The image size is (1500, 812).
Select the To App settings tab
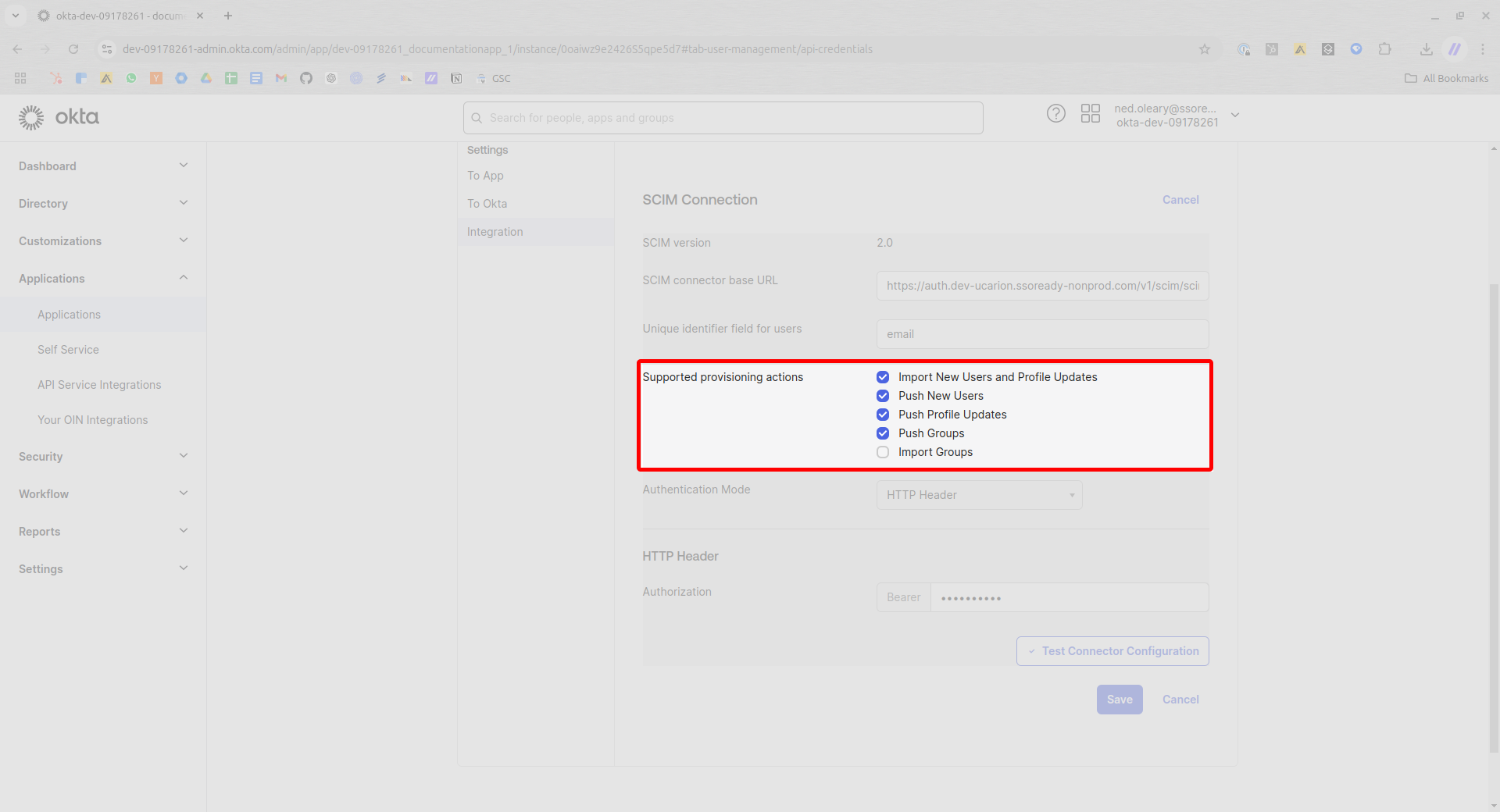coord(485,176)
